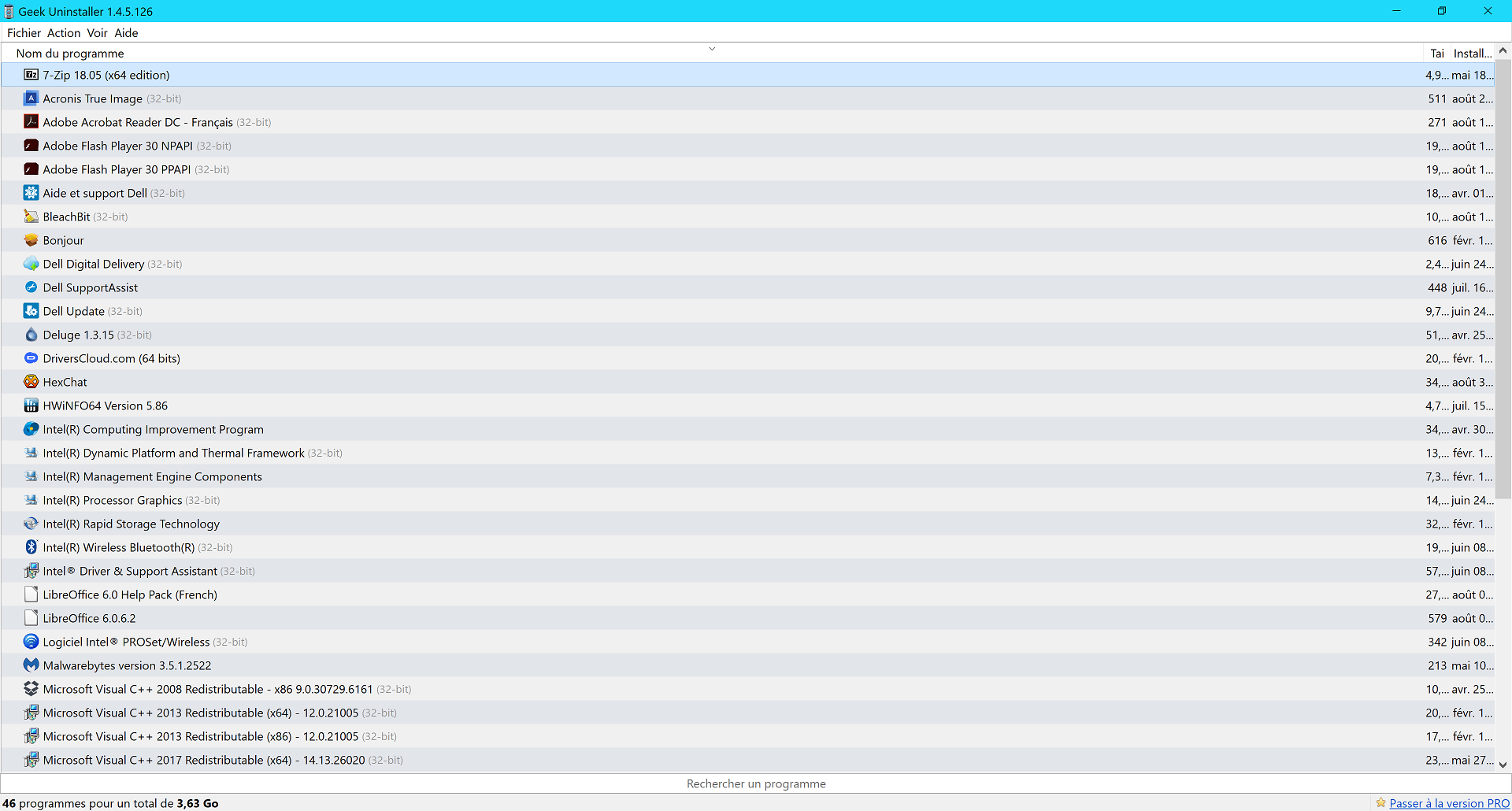Select Visual C++ 2013 Redistributable (x64) entry
Screen dimensions: 1512x811
[x=748, y=713]
